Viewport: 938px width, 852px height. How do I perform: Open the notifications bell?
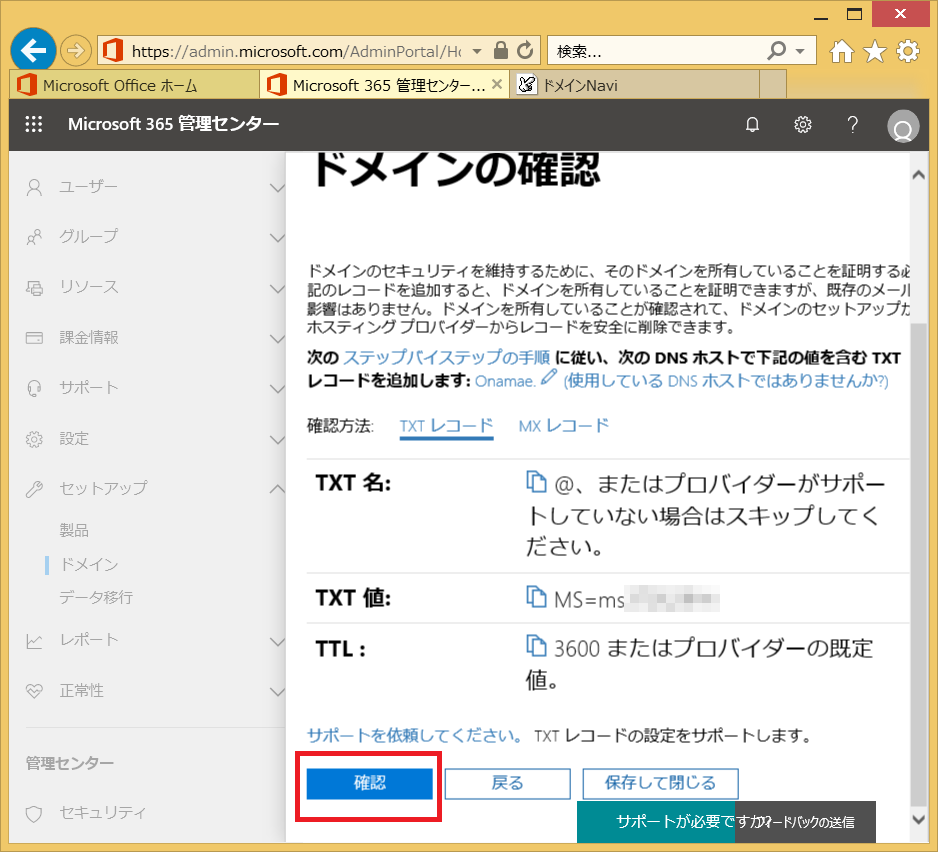pyautogui.click(x=752, y=124)
